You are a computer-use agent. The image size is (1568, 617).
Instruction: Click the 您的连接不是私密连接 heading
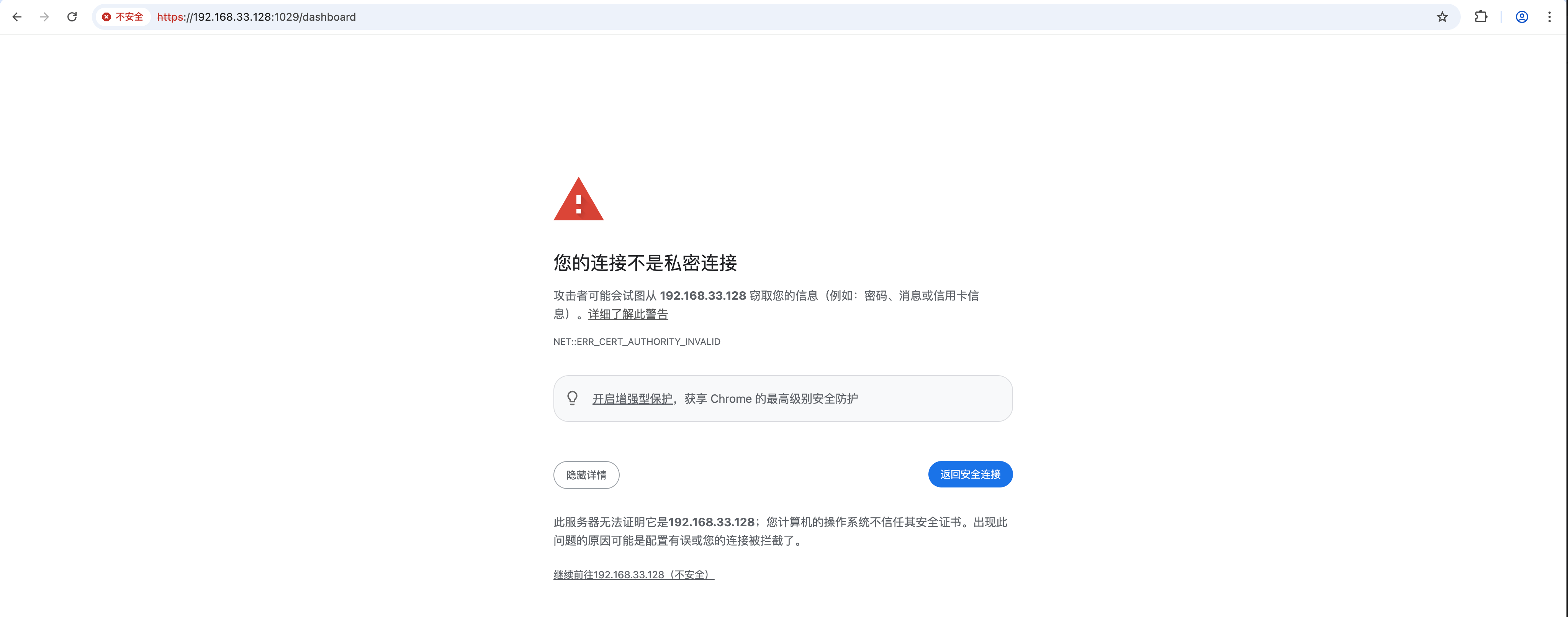pyautogui.click(x=645, y=263)
